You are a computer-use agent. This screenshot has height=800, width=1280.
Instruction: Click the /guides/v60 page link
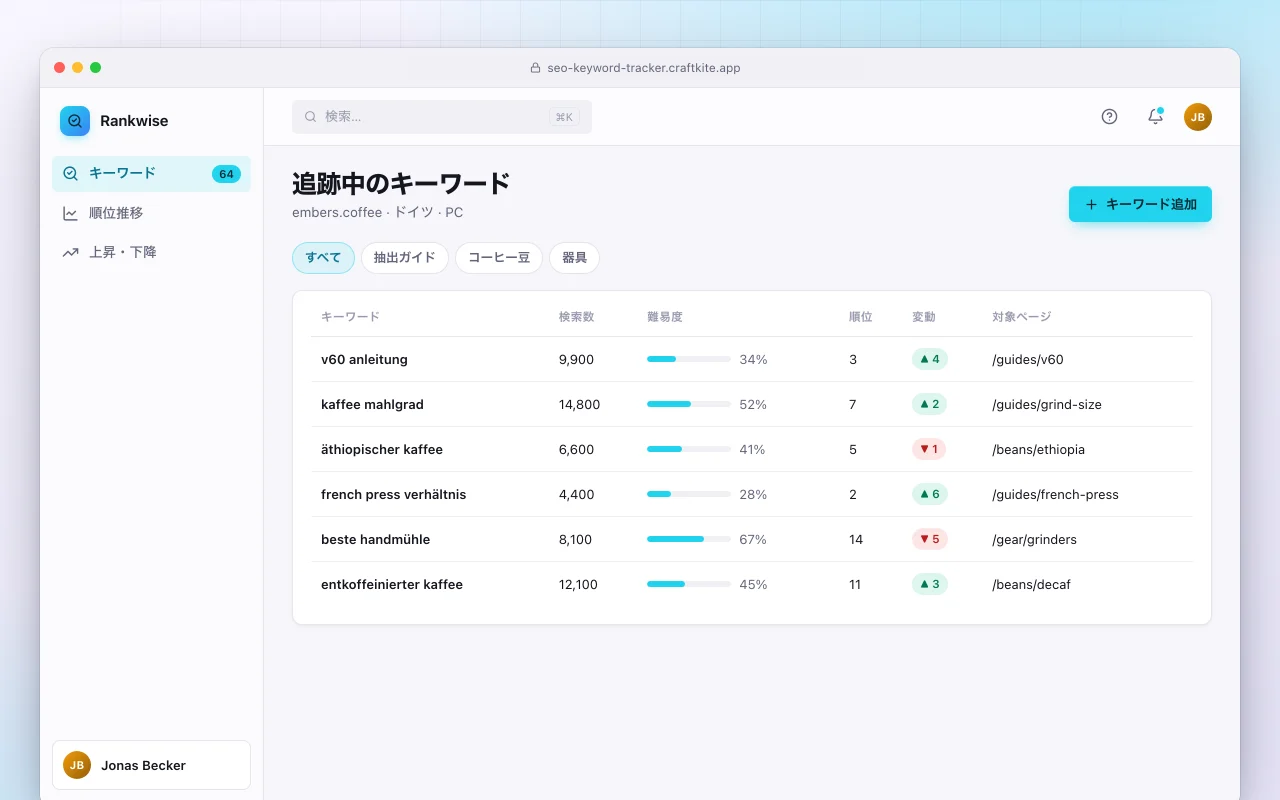[1028, 359]
